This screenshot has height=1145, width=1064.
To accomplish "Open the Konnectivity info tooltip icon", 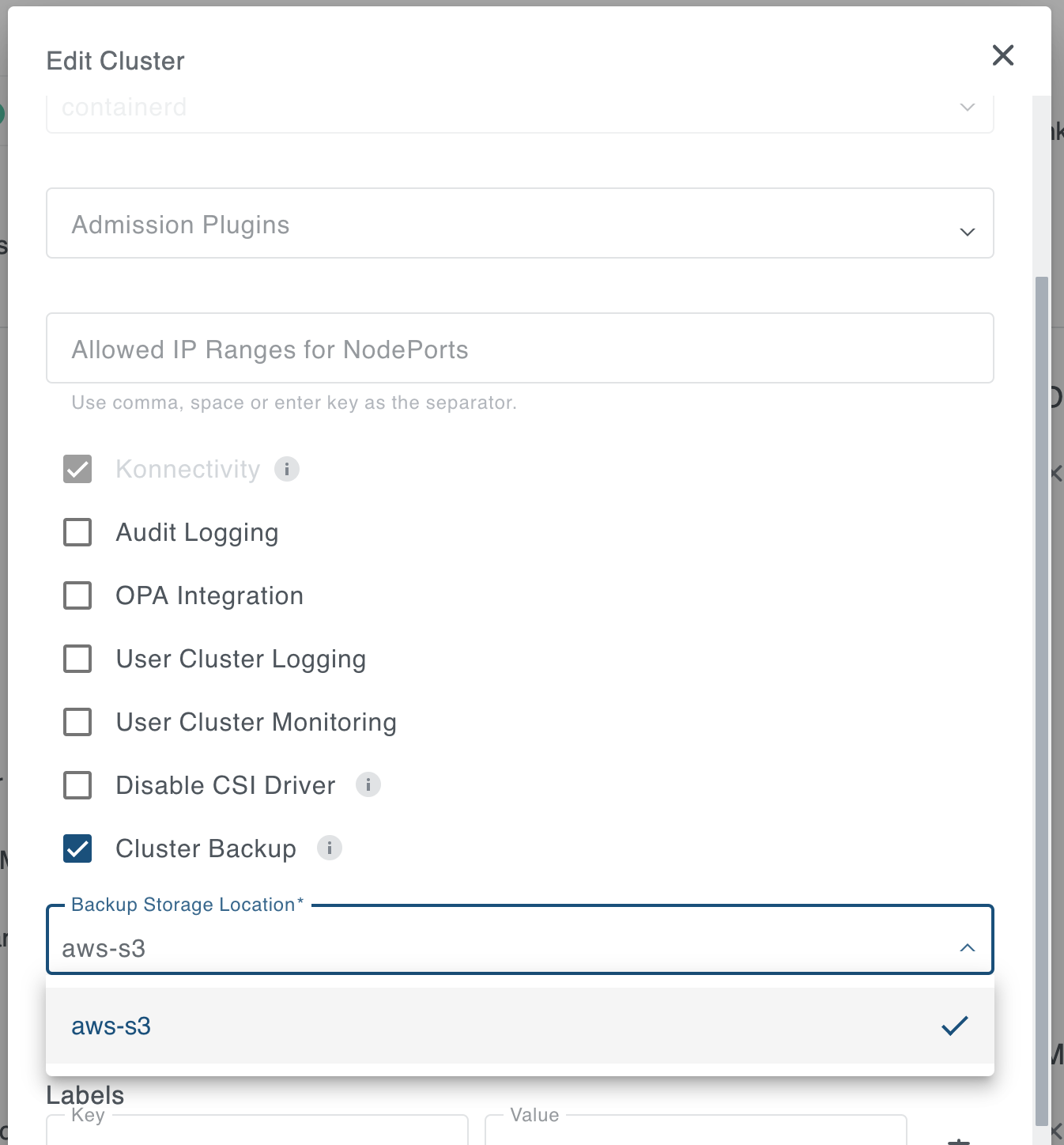I will click(288, 469).
